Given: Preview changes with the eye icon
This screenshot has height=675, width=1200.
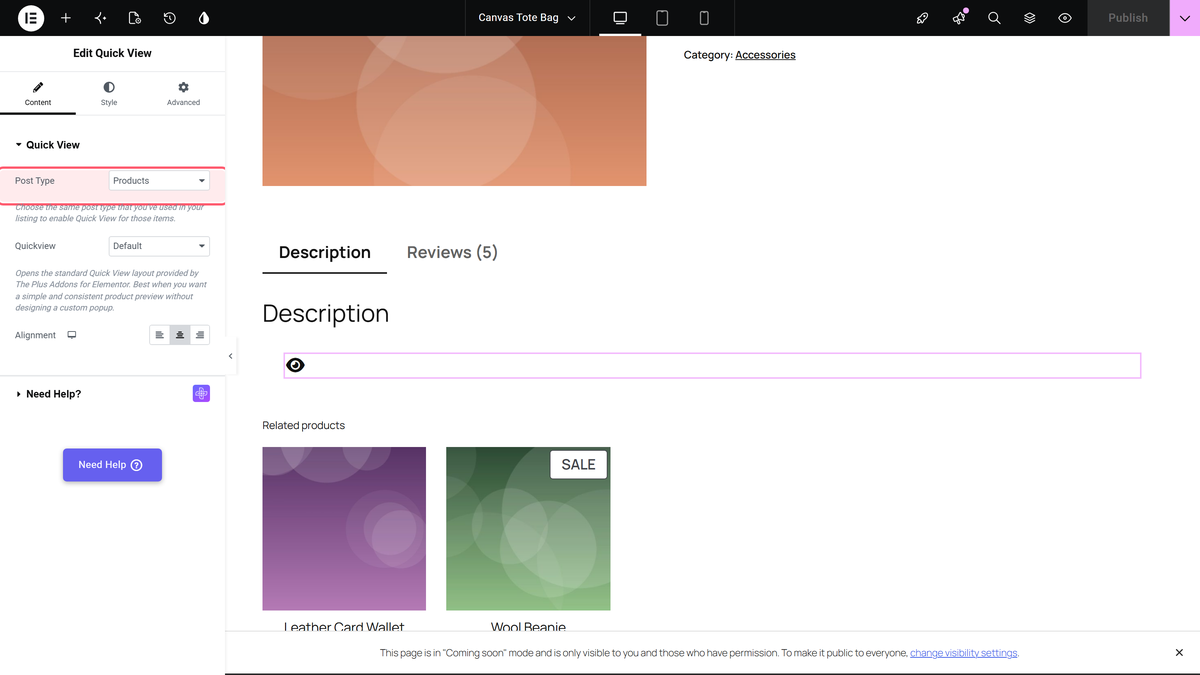Looking at the screenshot, I should pyautogui.click(x=1065, y=18).
